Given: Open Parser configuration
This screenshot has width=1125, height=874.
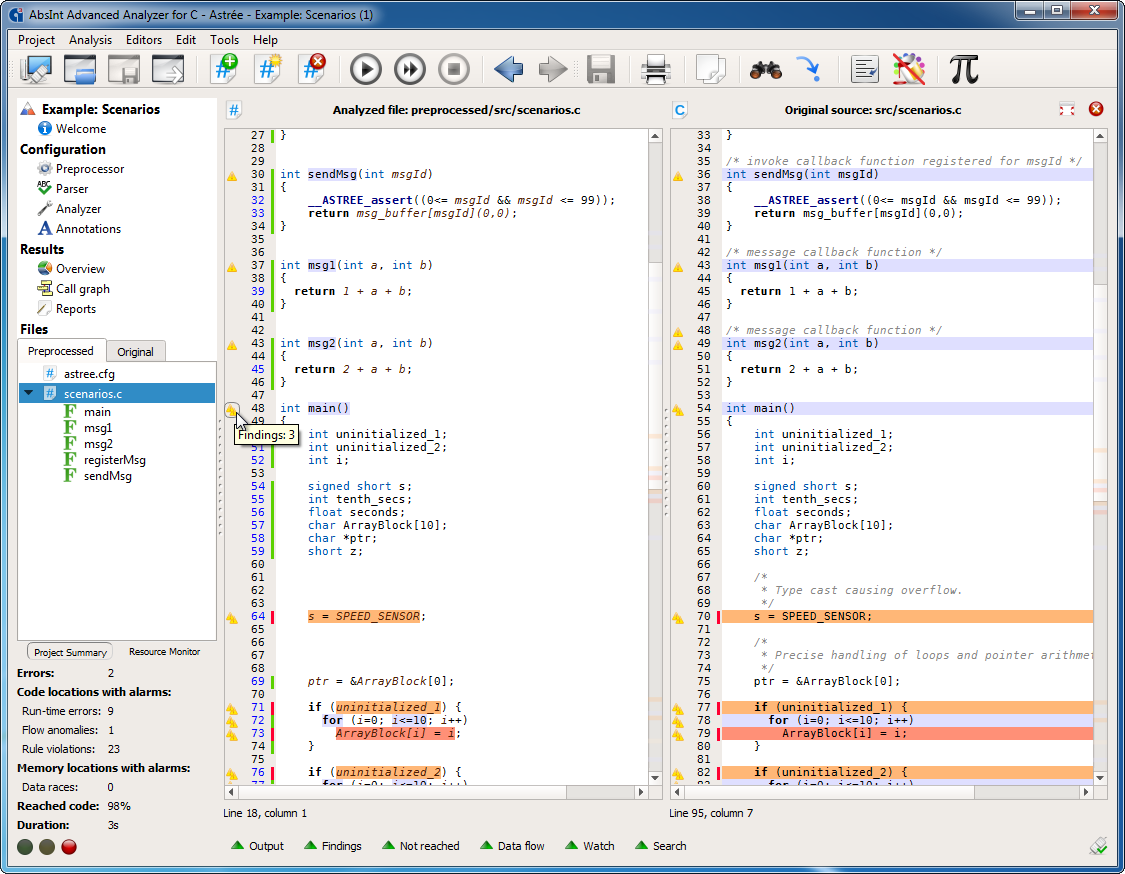Looking at the screenshot, I should pos(63,189).
